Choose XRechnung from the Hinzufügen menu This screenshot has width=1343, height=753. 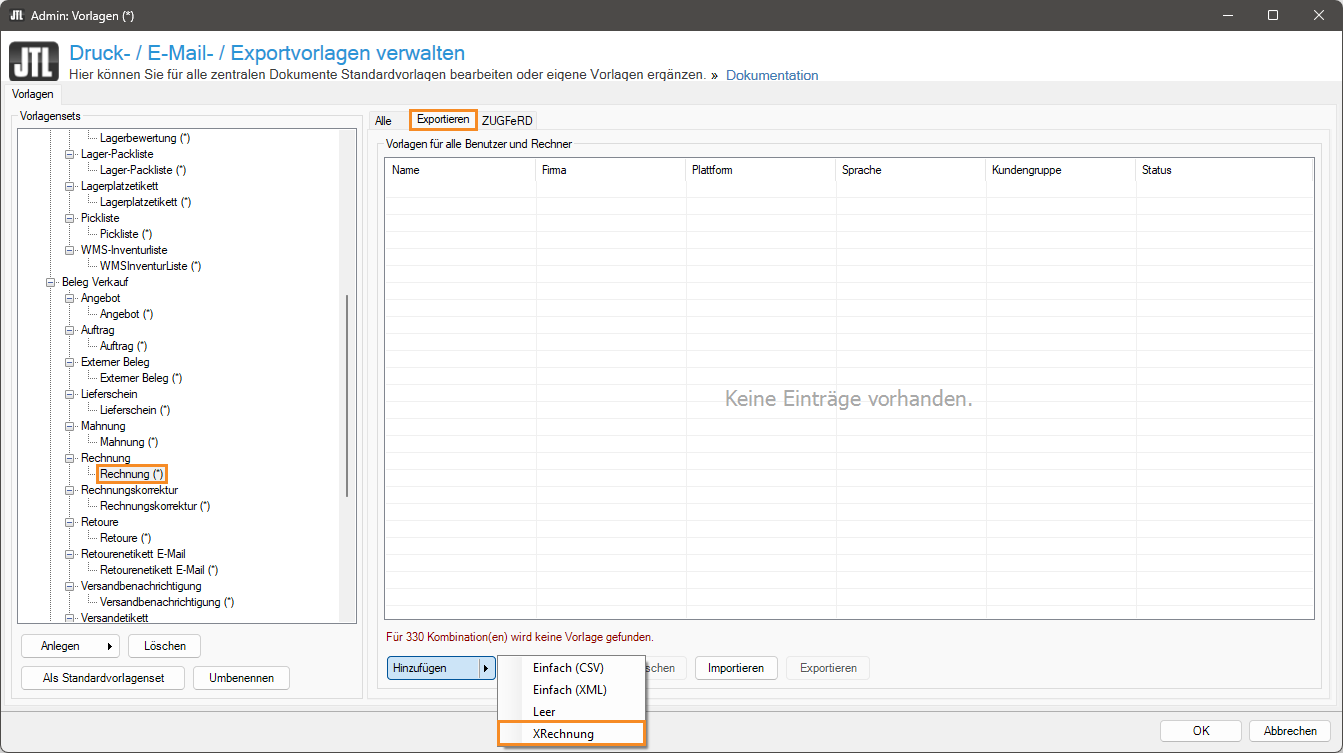click(564, 734)
